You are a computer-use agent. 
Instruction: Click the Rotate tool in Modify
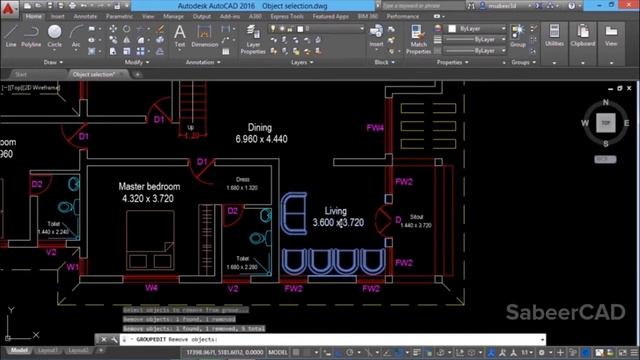(127, 29)
